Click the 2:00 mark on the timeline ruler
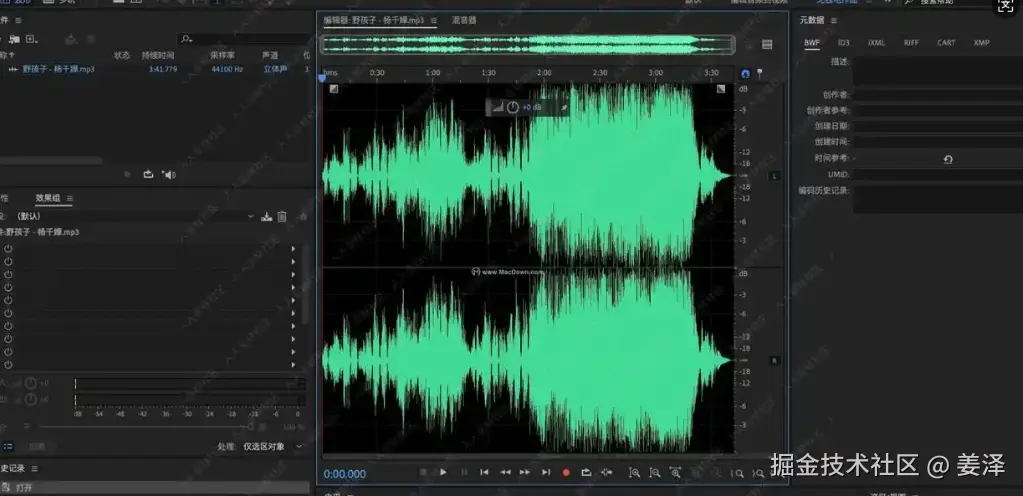This screenshot has width=1023, height=496. click(x=544, y=73)
